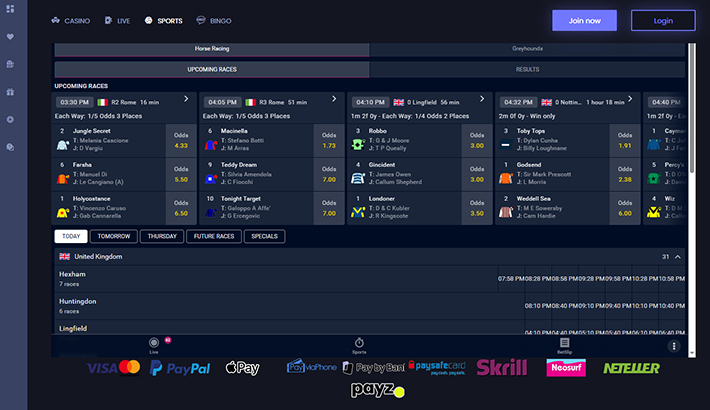Click the scrollbar down arrow
Image resolution: width=710 pixels, height=410 pixels.
[x=691, y=353]
